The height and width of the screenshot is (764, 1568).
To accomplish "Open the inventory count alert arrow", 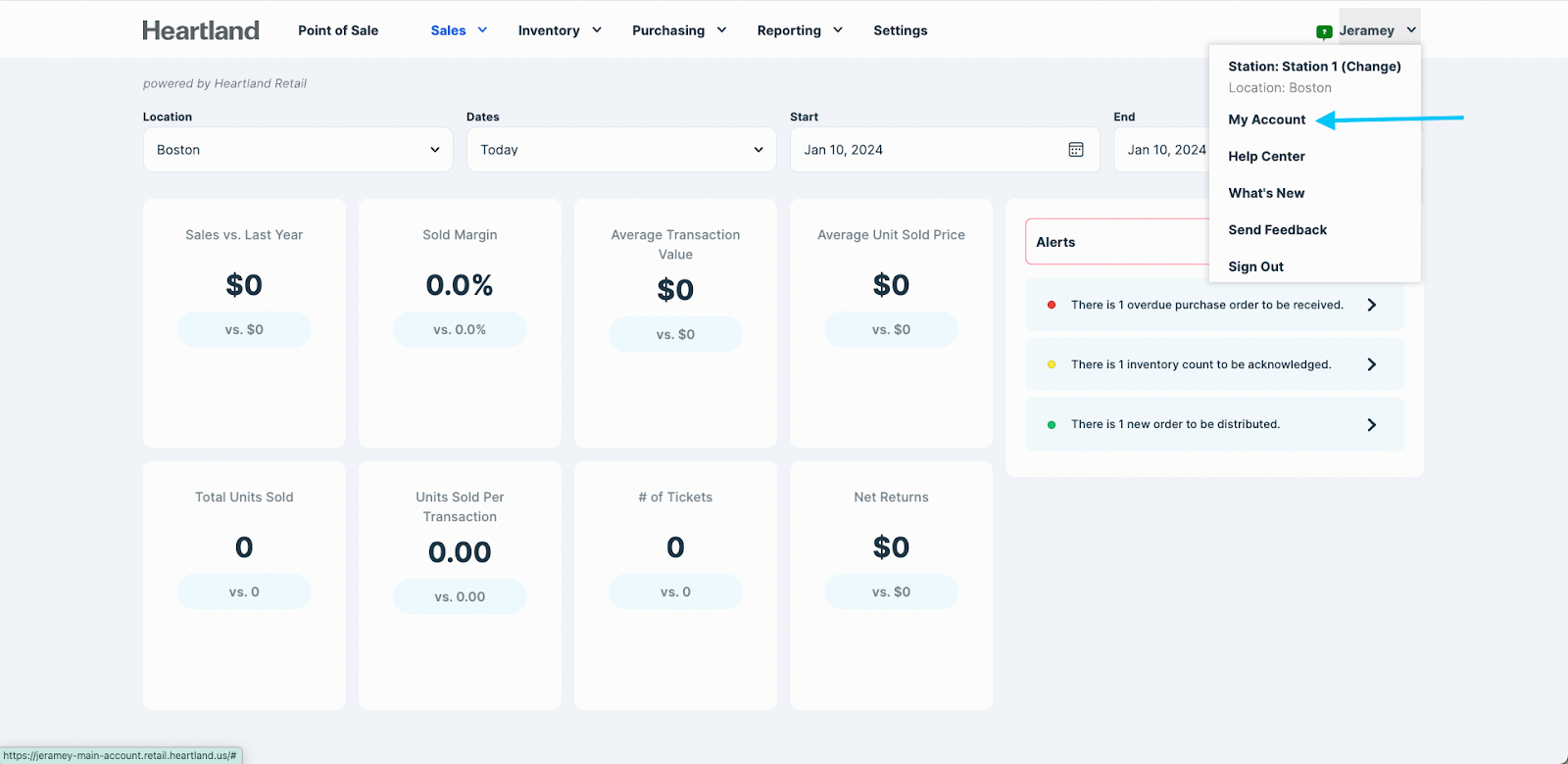I will pyautogui.click(x=1371, y=364).
